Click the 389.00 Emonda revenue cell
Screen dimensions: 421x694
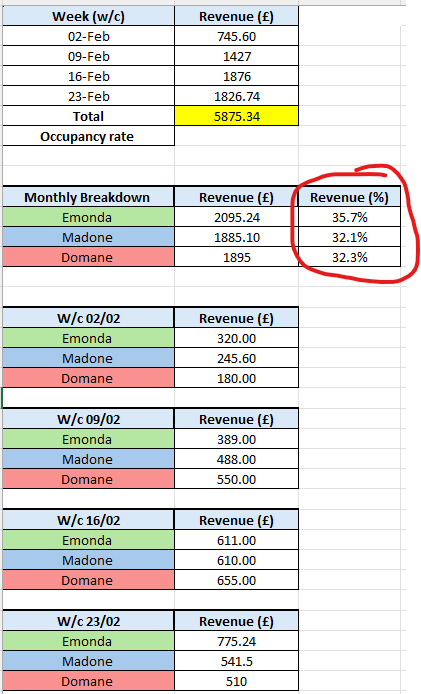coord(236,439)
